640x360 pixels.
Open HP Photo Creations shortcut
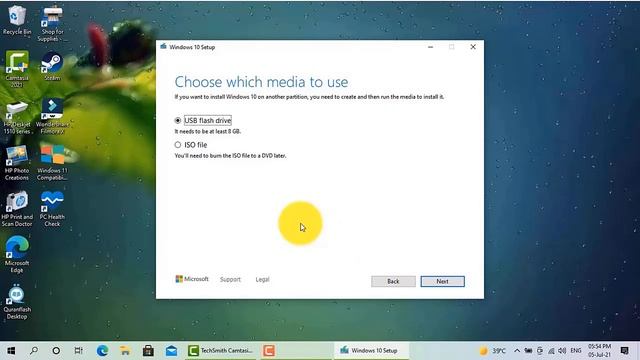(x=17, y=163)
